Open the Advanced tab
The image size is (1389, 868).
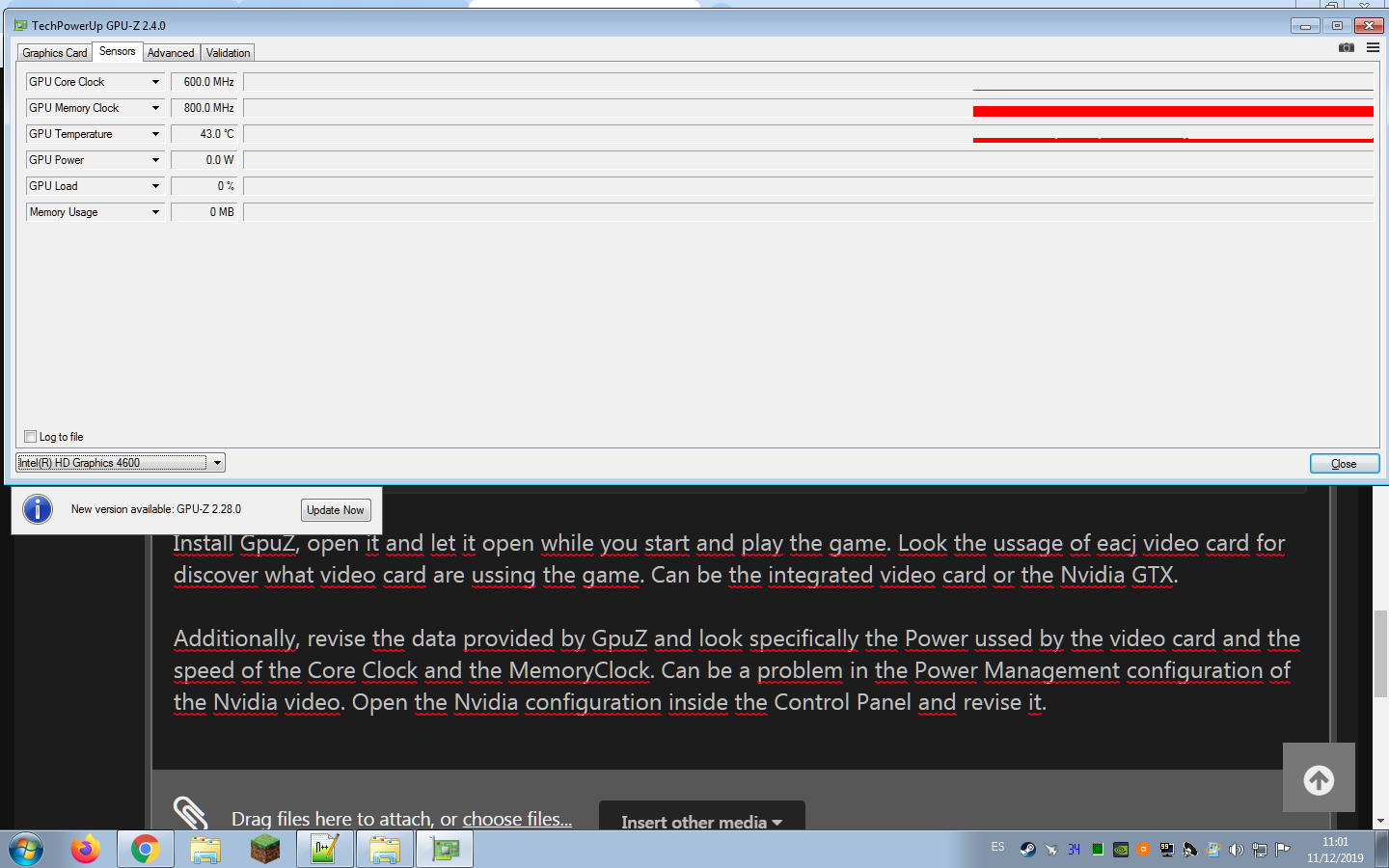pos(171,53)
